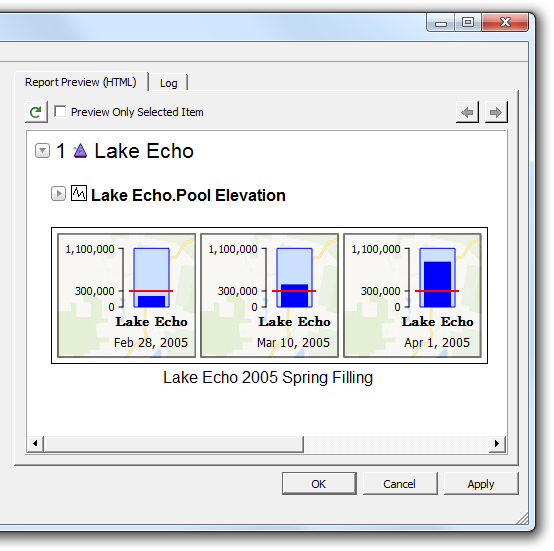Click the OK button

point(319,484)
